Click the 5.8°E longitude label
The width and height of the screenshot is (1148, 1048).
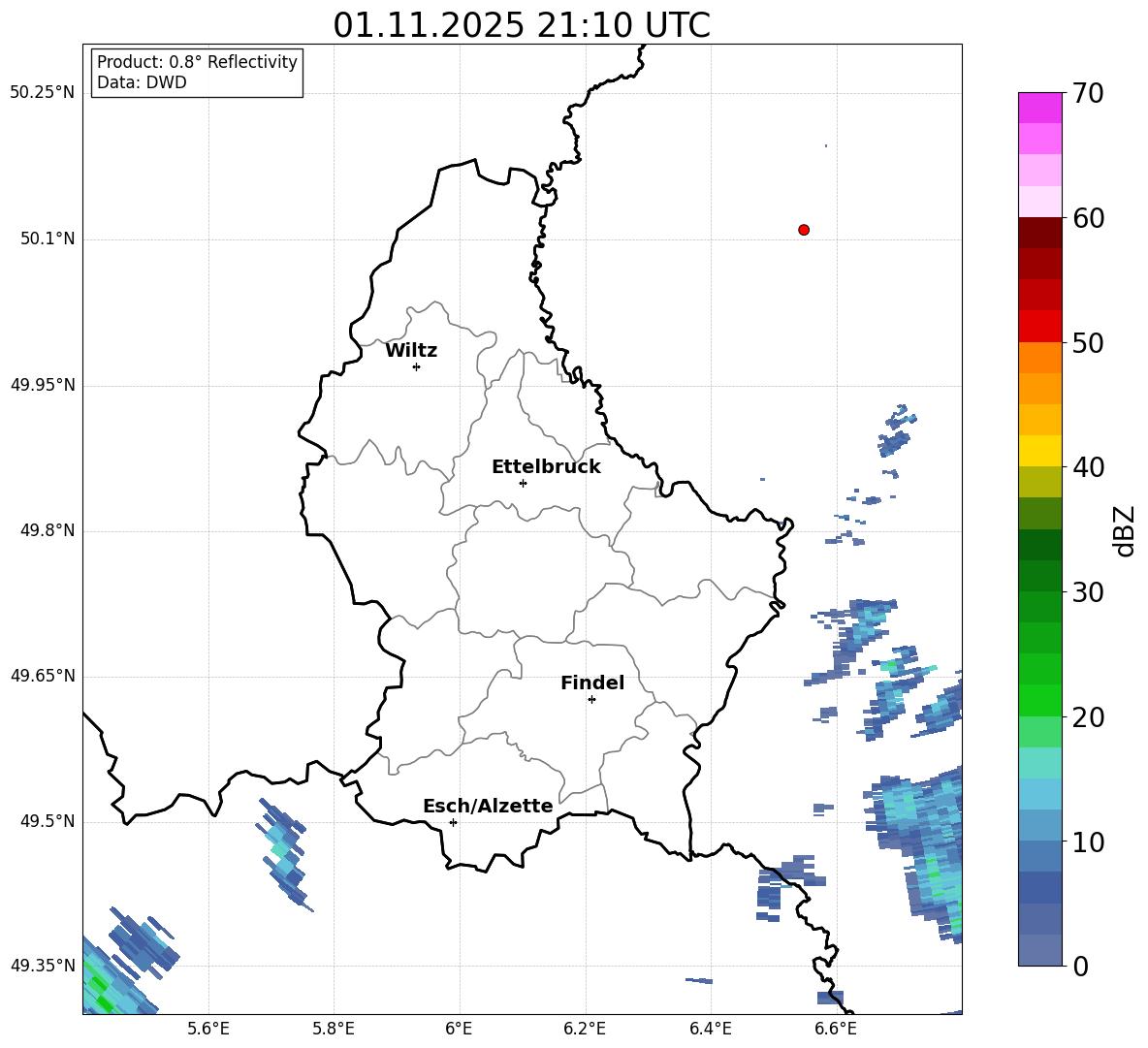(334, 1029)
